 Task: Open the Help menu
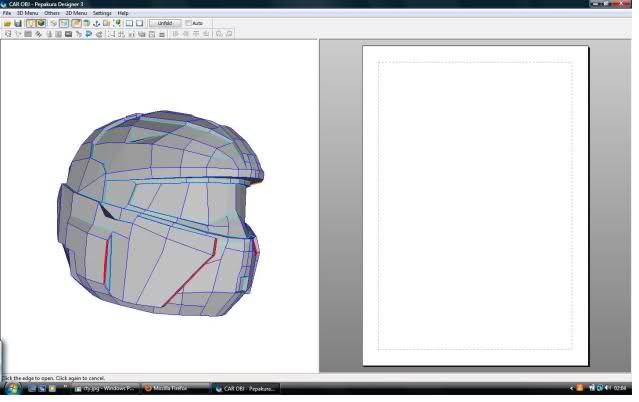point(123,13)
